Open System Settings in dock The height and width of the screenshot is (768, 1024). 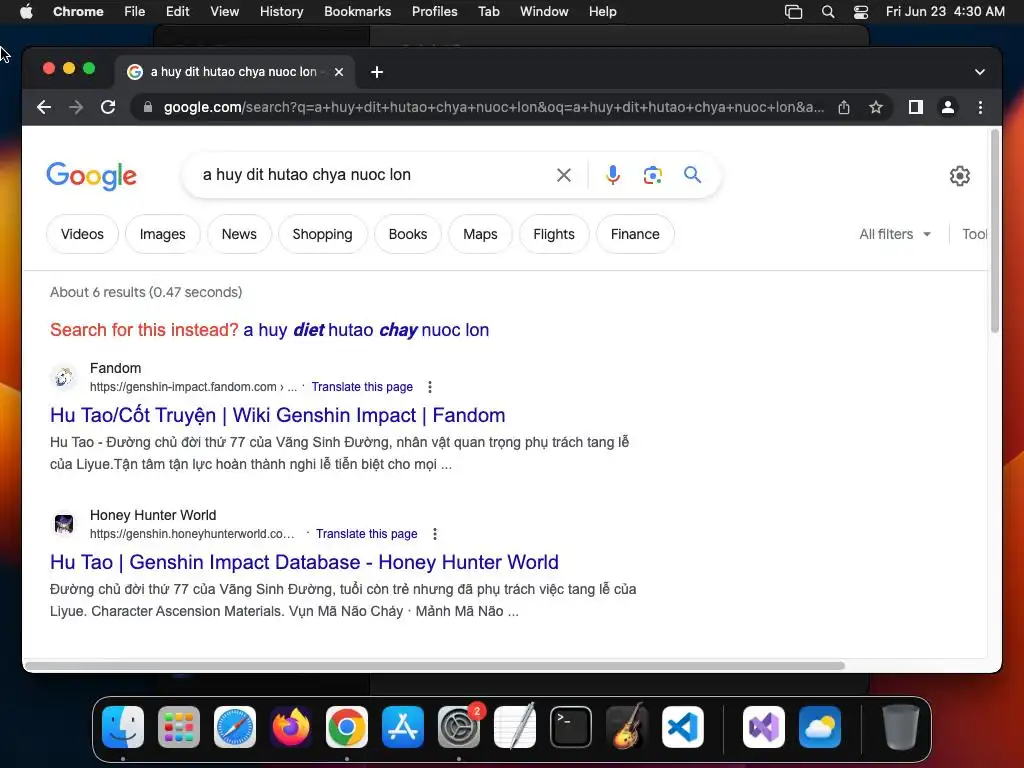click(459, 727)
